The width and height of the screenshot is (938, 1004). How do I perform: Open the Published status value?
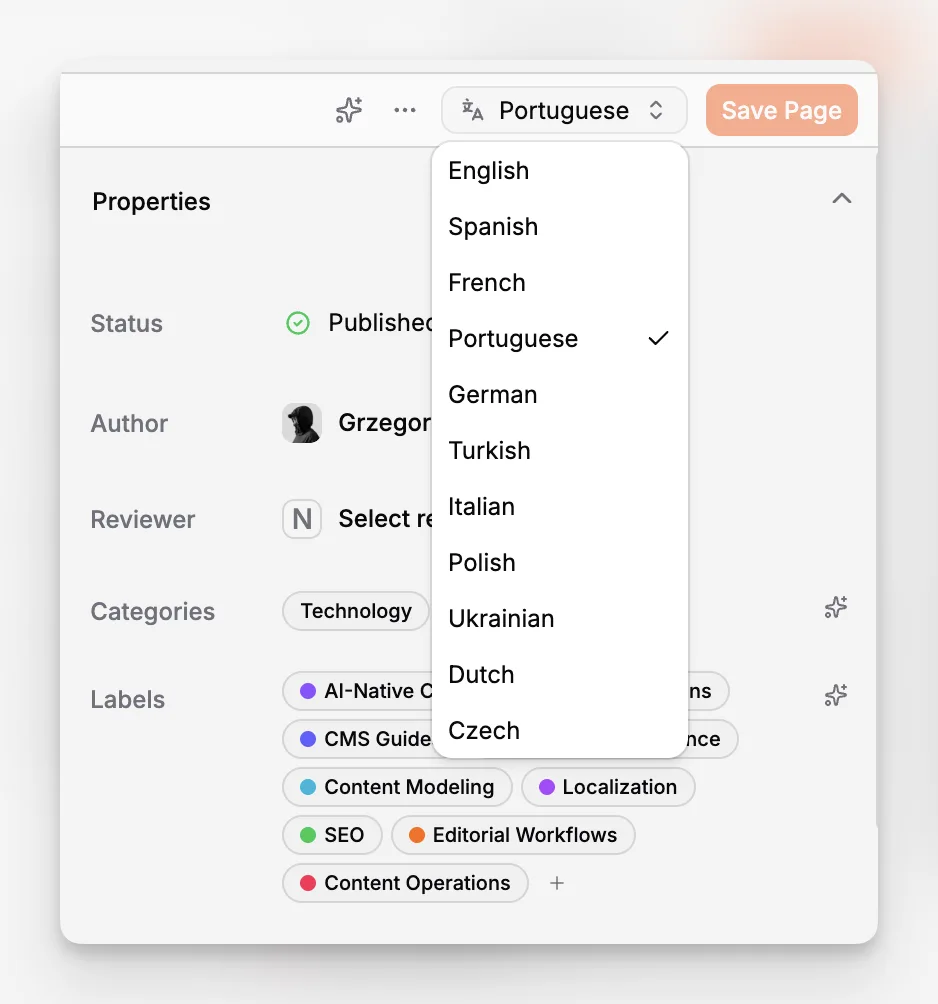coord(380,323)
